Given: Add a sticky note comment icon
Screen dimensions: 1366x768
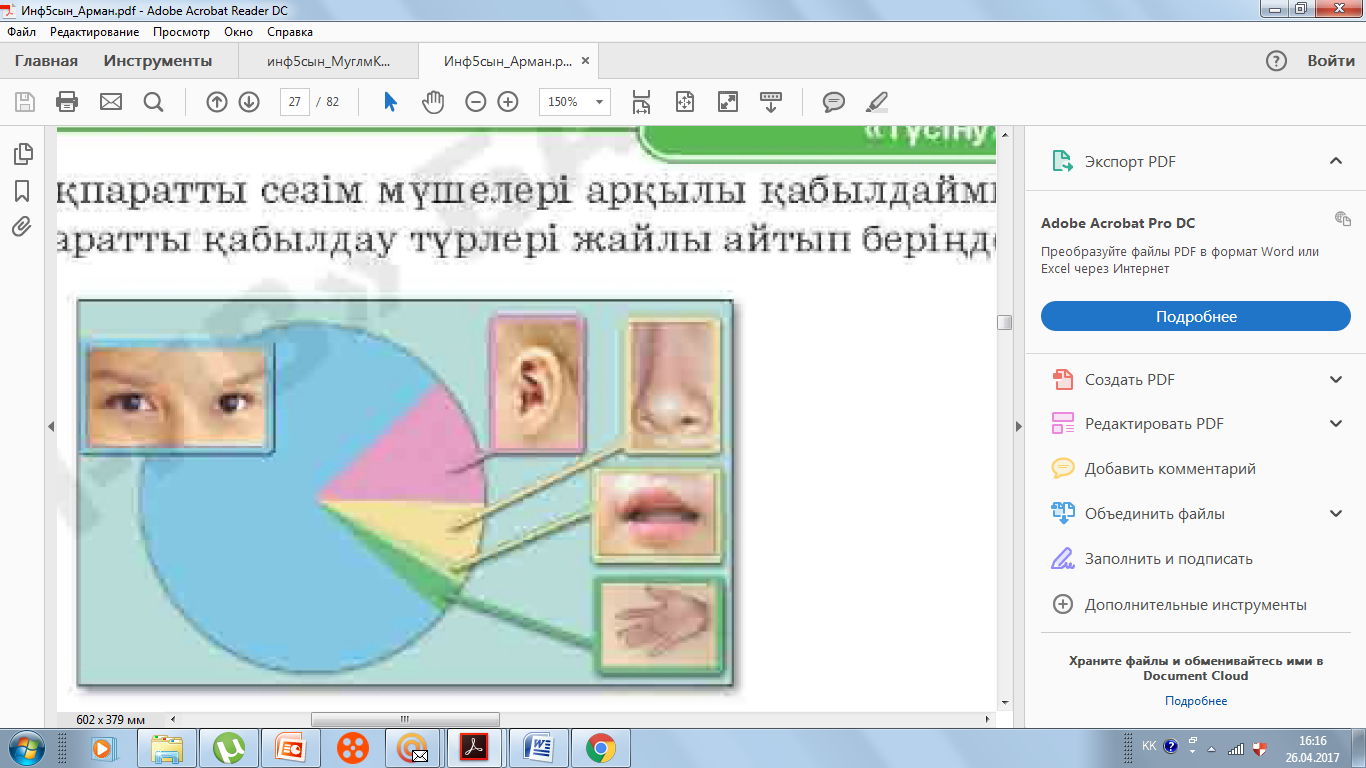Looking at the screenshot, I should 833,102.
